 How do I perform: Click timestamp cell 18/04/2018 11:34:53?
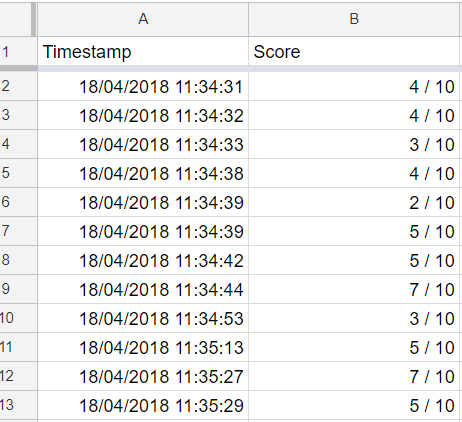143,318
